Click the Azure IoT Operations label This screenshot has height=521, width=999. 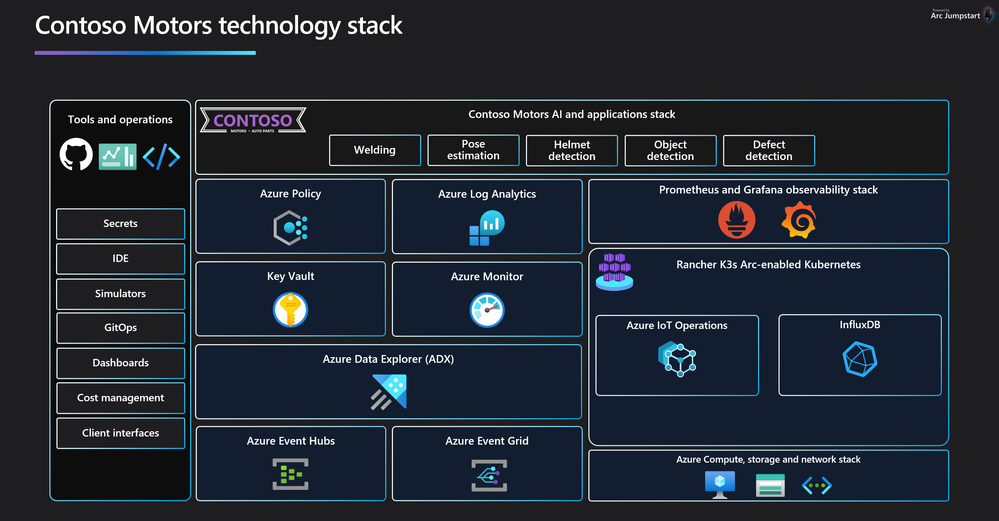coord(677,325)
